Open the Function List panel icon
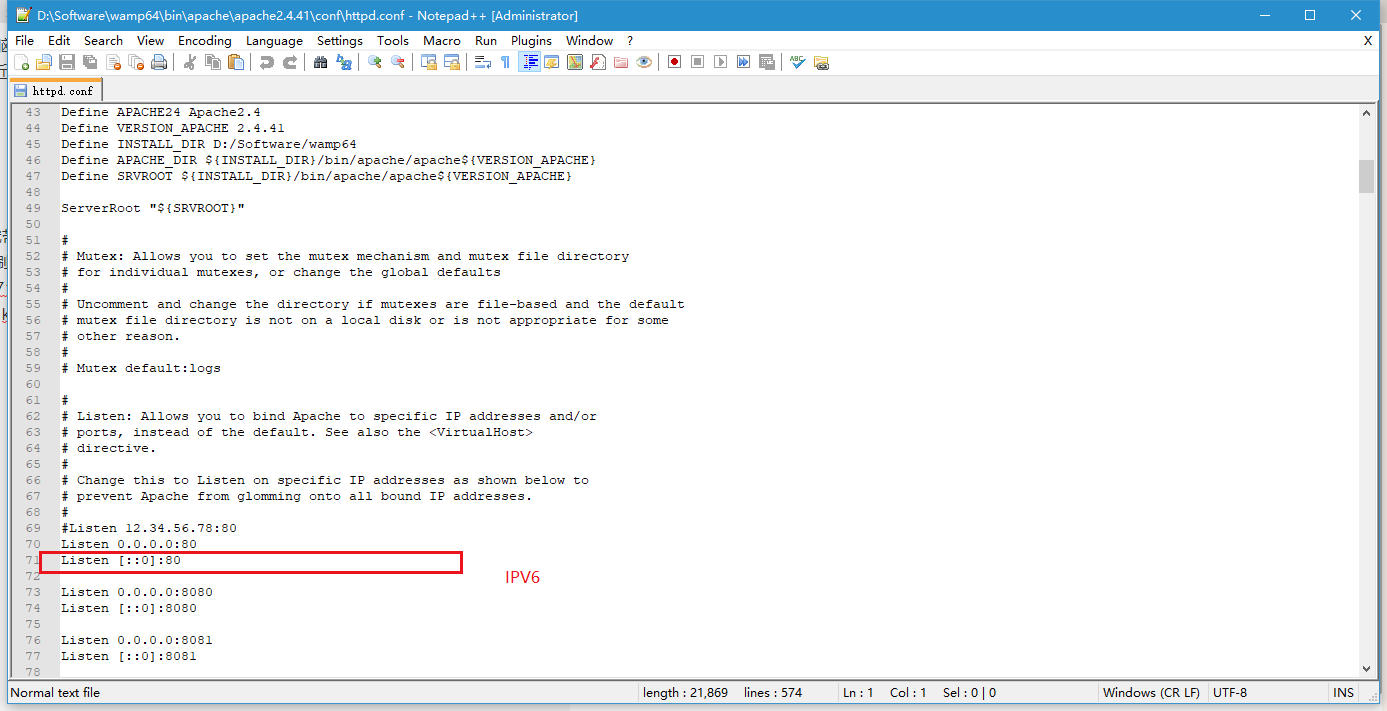 click(597, 62)
